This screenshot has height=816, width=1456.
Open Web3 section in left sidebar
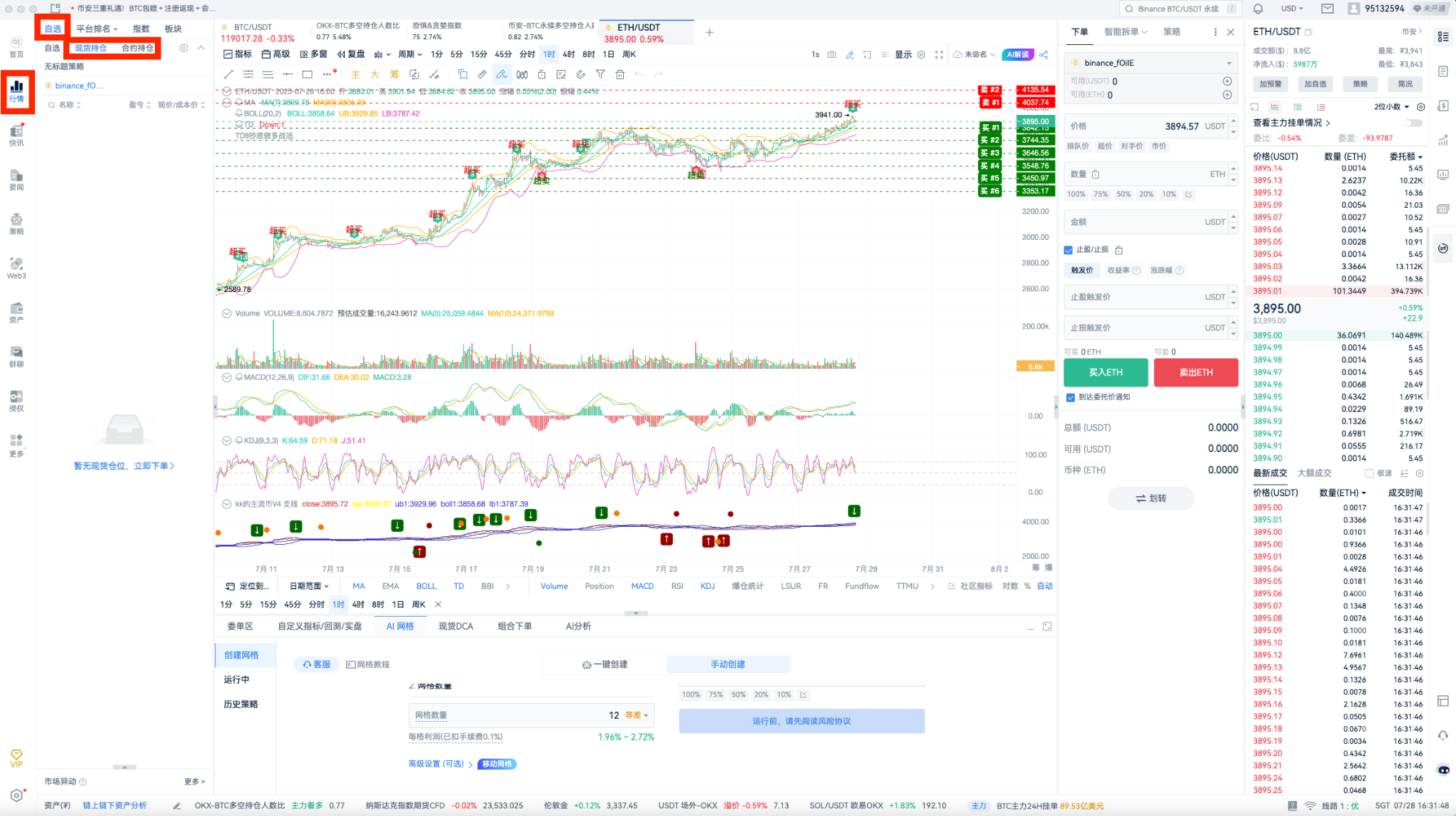point(16,268)
